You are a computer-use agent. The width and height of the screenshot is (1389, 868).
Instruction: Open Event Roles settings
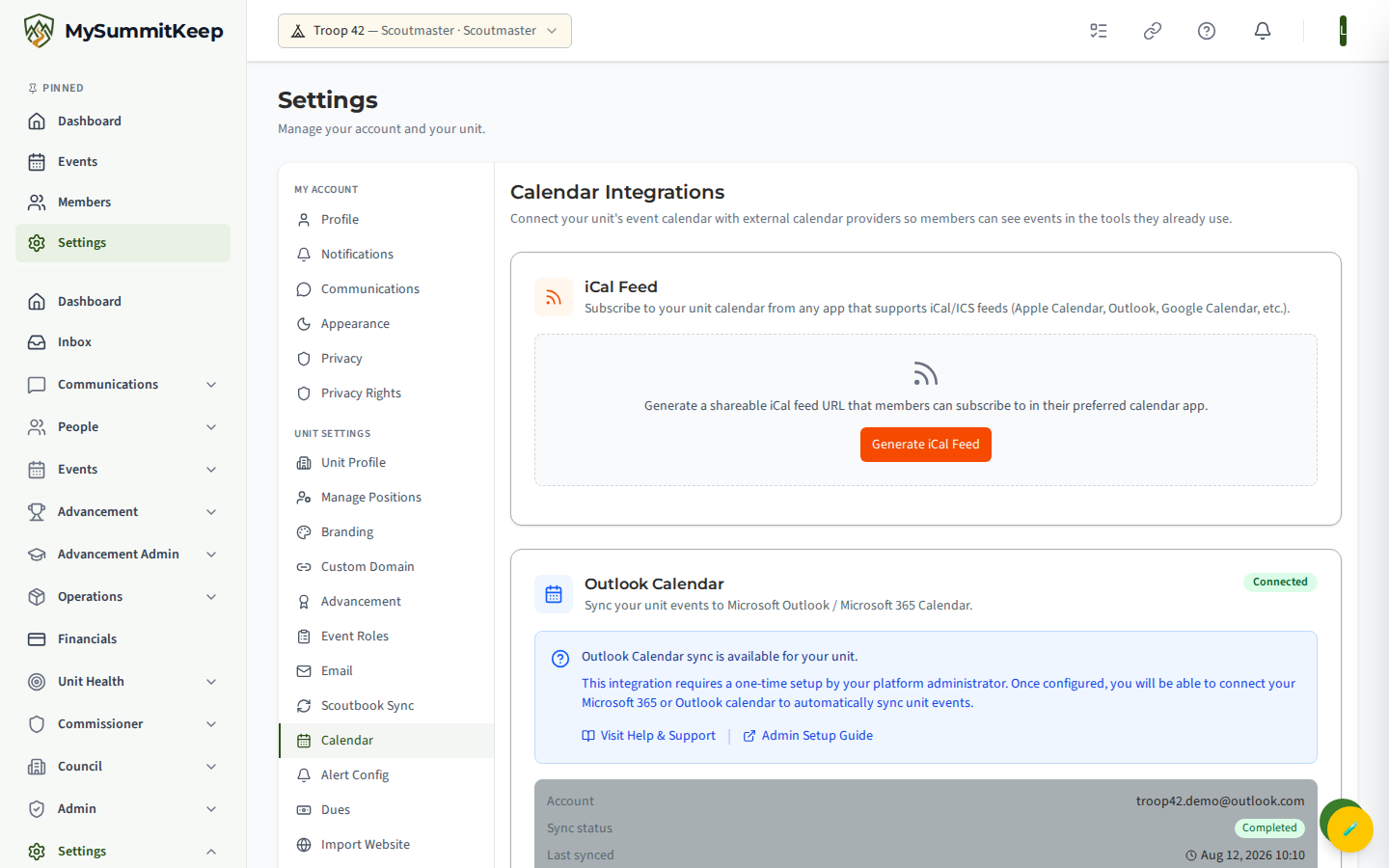tap(386, 637)
